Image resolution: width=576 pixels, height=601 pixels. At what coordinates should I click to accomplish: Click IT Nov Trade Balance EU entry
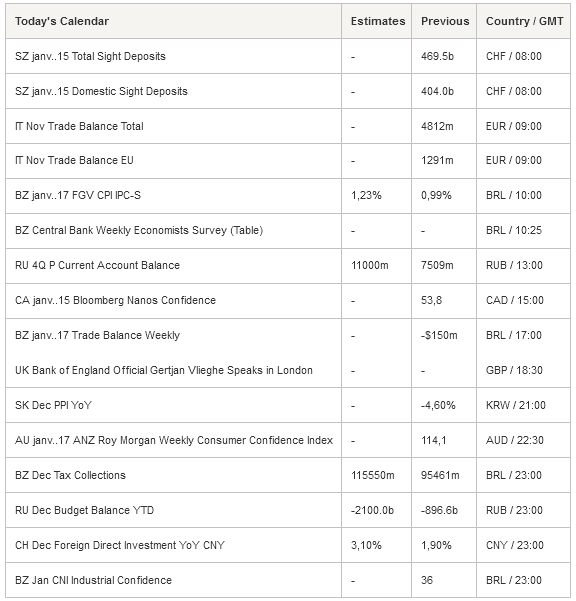tap(74, 160)
